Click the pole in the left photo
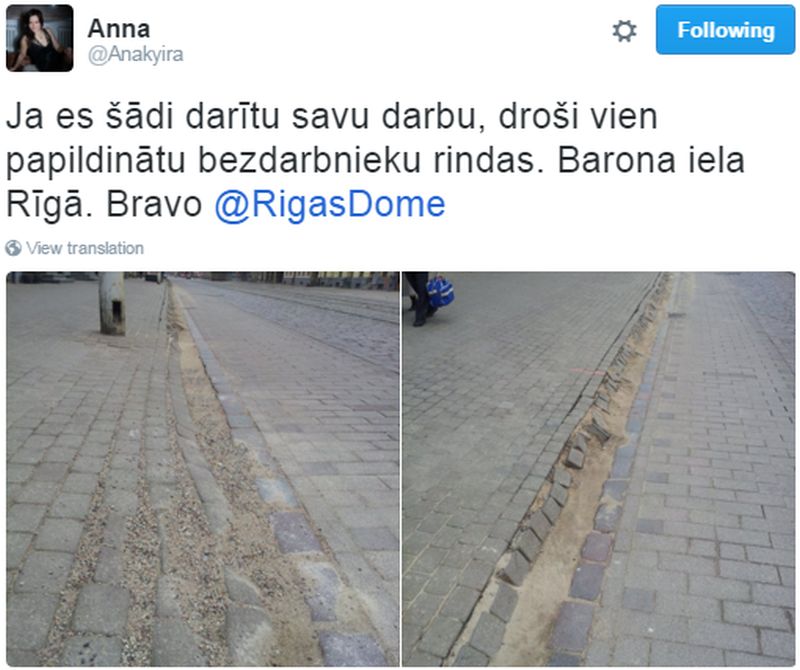This screenshot has height=670, width=800. pos(112,304)
